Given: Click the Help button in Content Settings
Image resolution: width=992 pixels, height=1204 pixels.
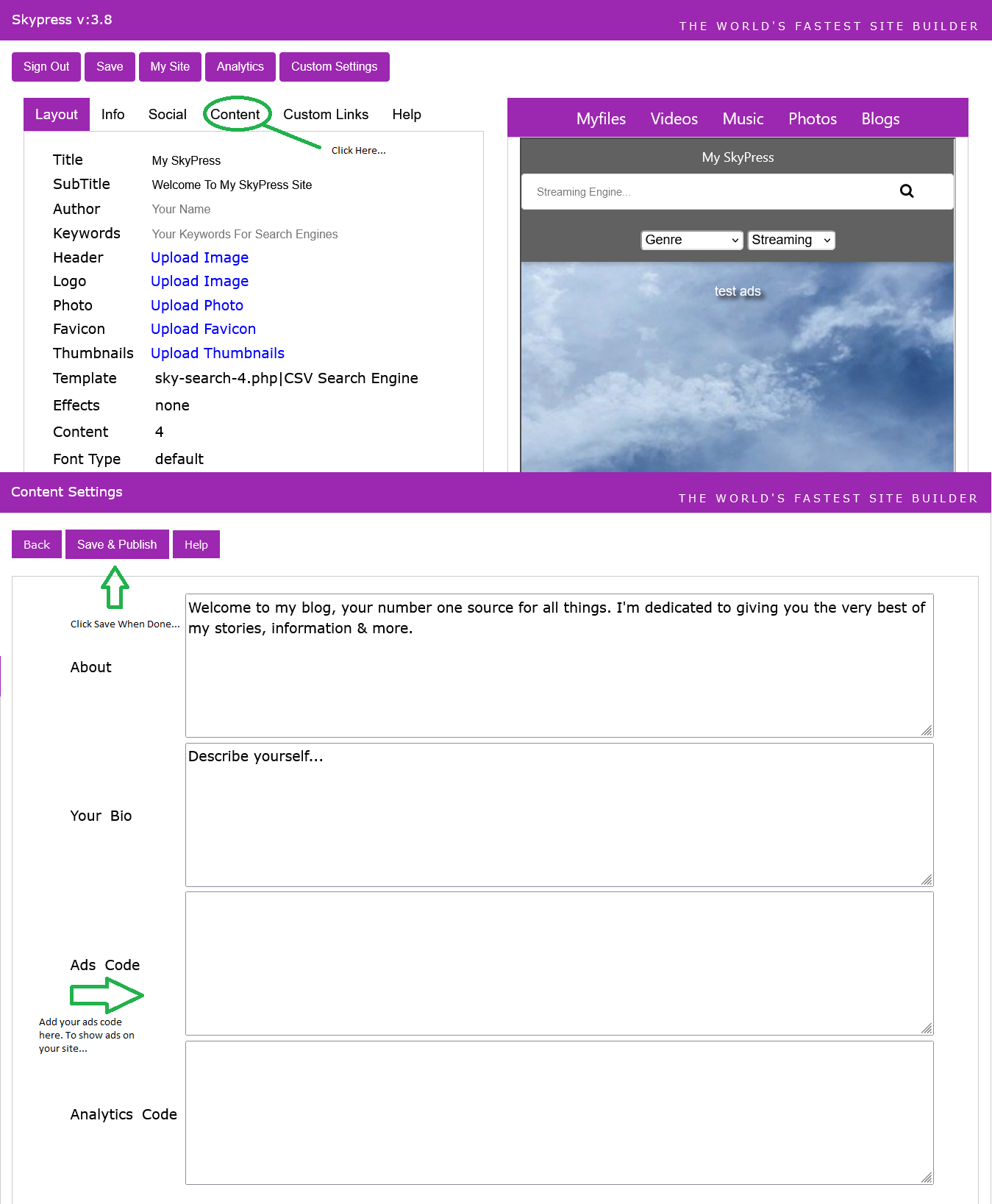Looking at the screenshot, I should [x=196, y=544].
